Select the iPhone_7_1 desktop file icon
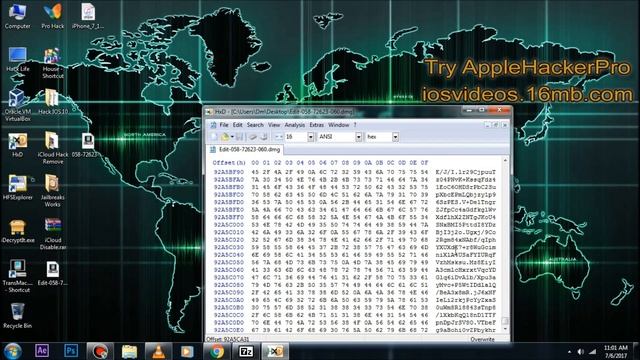 (88, 16)
